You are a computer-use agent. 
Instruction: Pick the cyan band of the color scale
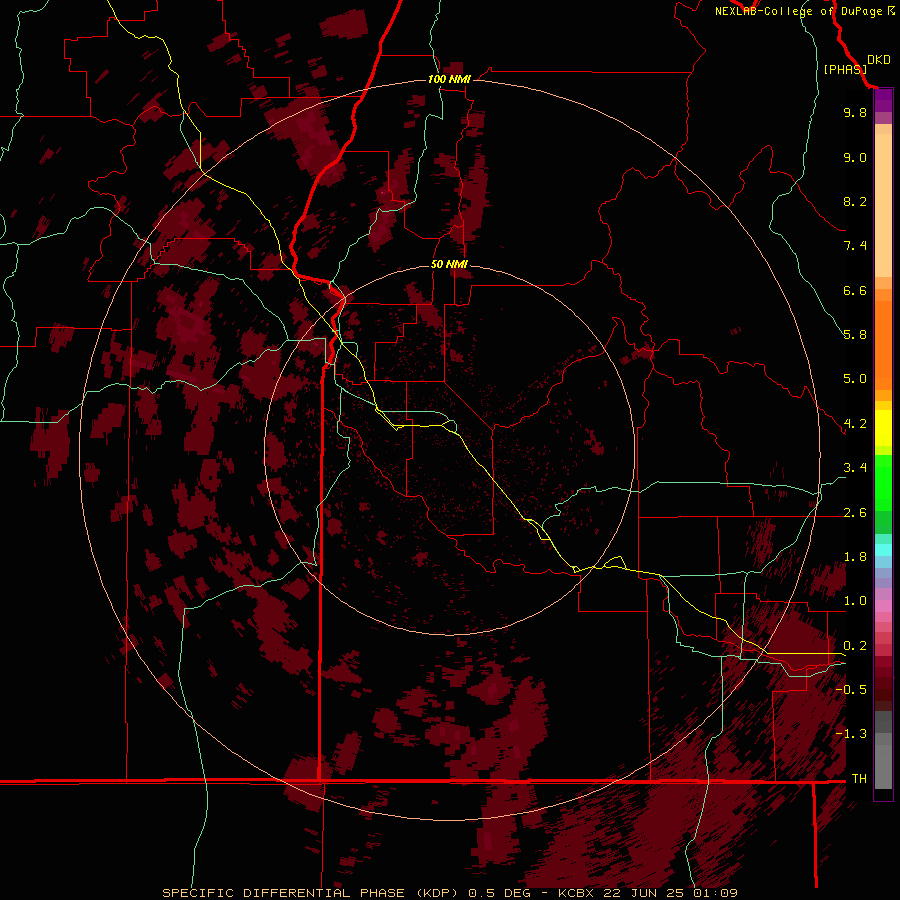(883, 550)
